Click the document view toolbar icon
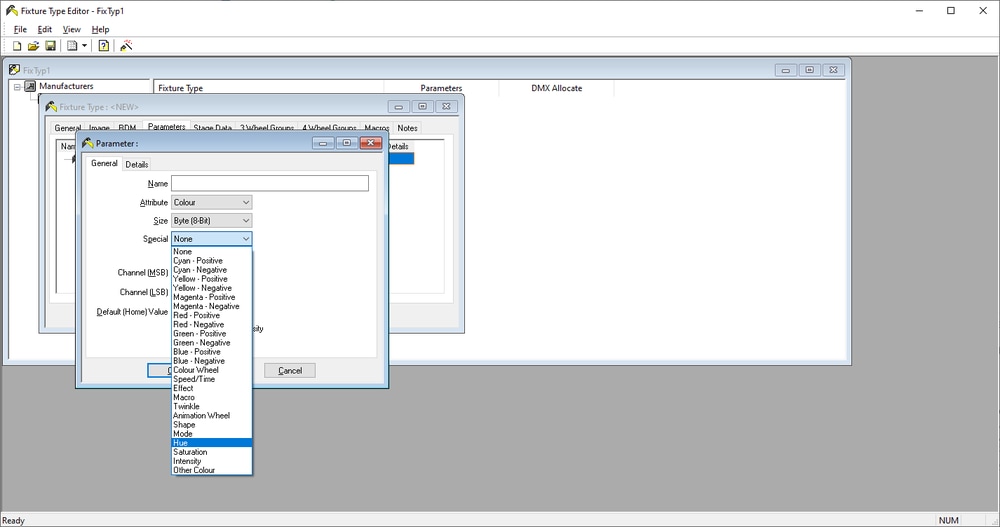This screenshot has width=1000, height=527. [x=72, y=46]
